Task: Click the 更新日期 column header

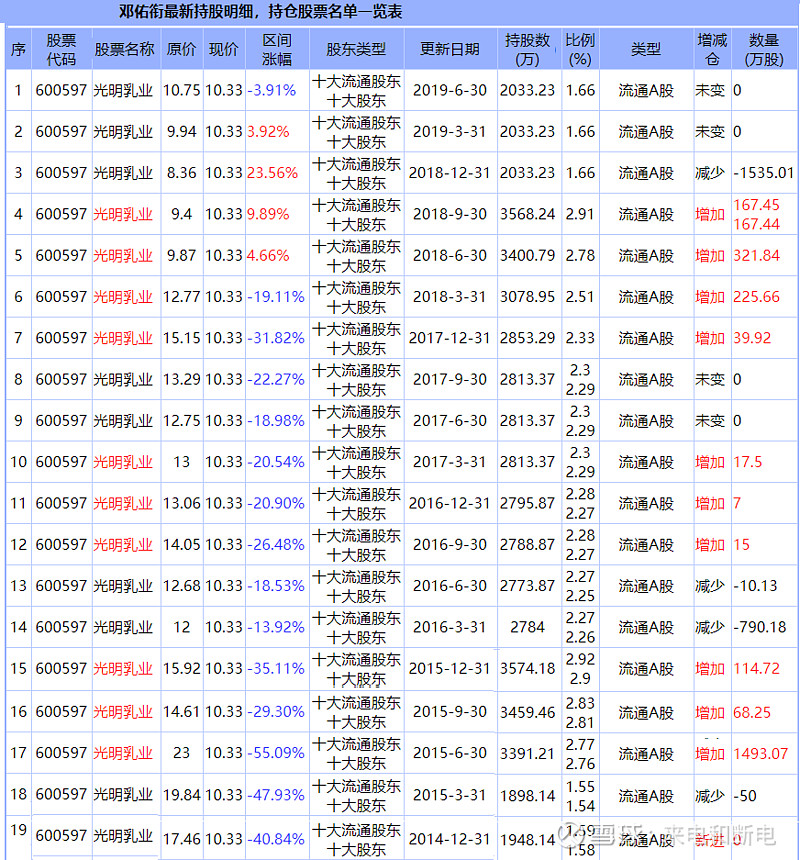Action: tap(450, 49)
